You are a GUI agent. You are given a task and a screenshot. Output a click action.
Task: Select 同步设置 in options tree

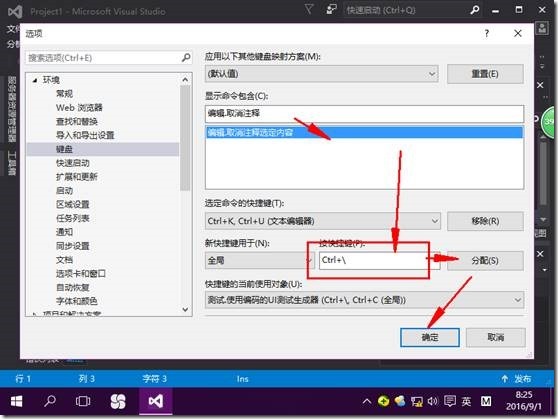click(73, 246)
